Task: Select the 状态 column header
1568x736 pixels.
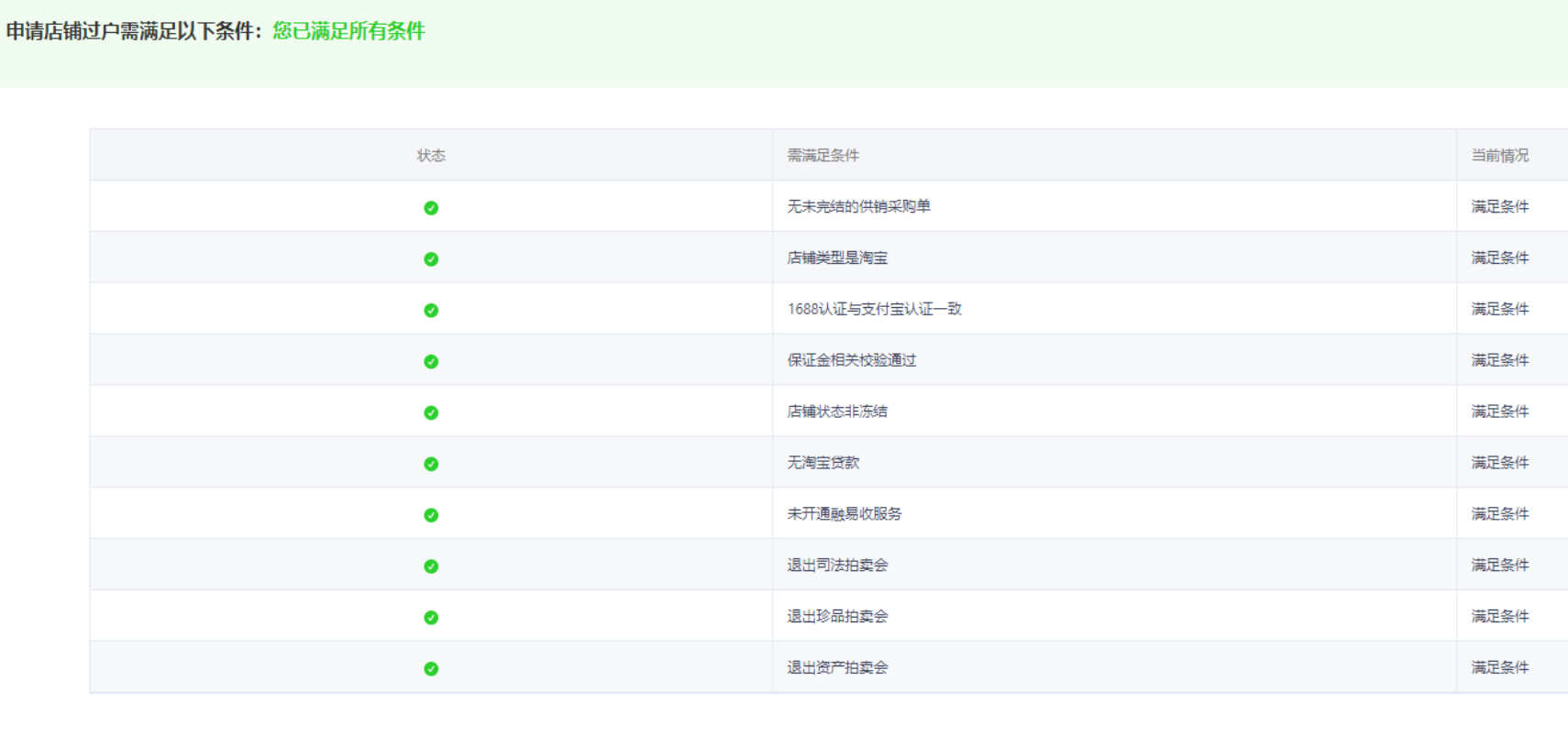Action: pos(431,156)
